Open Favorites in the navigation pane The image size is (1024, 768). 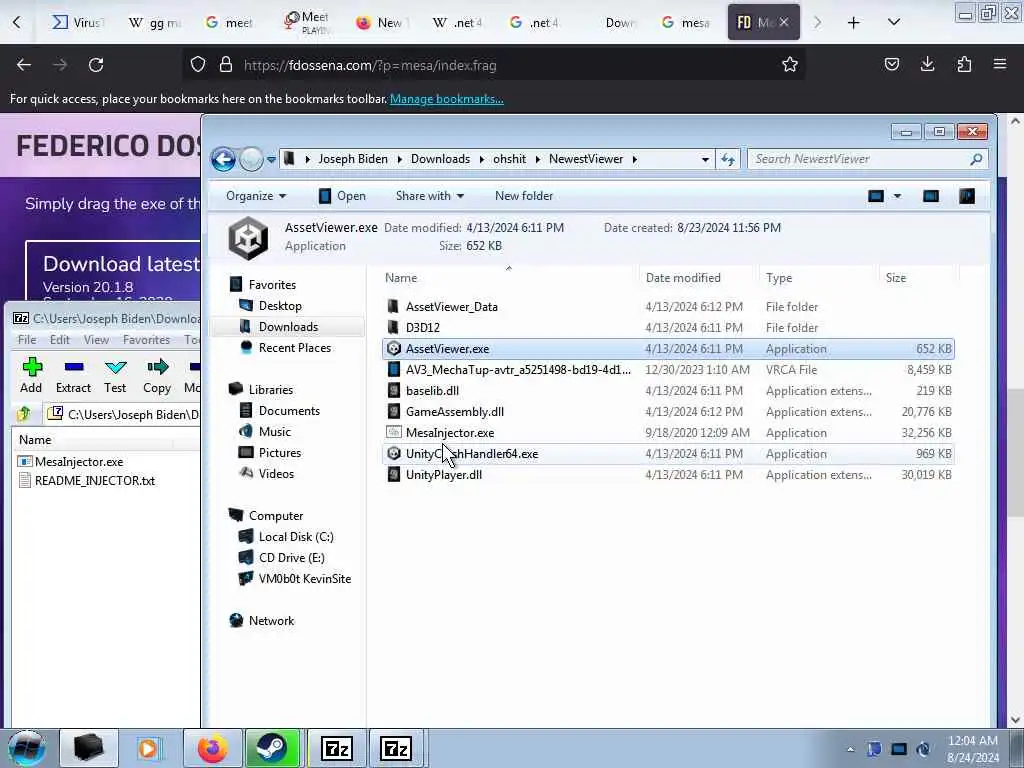[x=272, y=285]
